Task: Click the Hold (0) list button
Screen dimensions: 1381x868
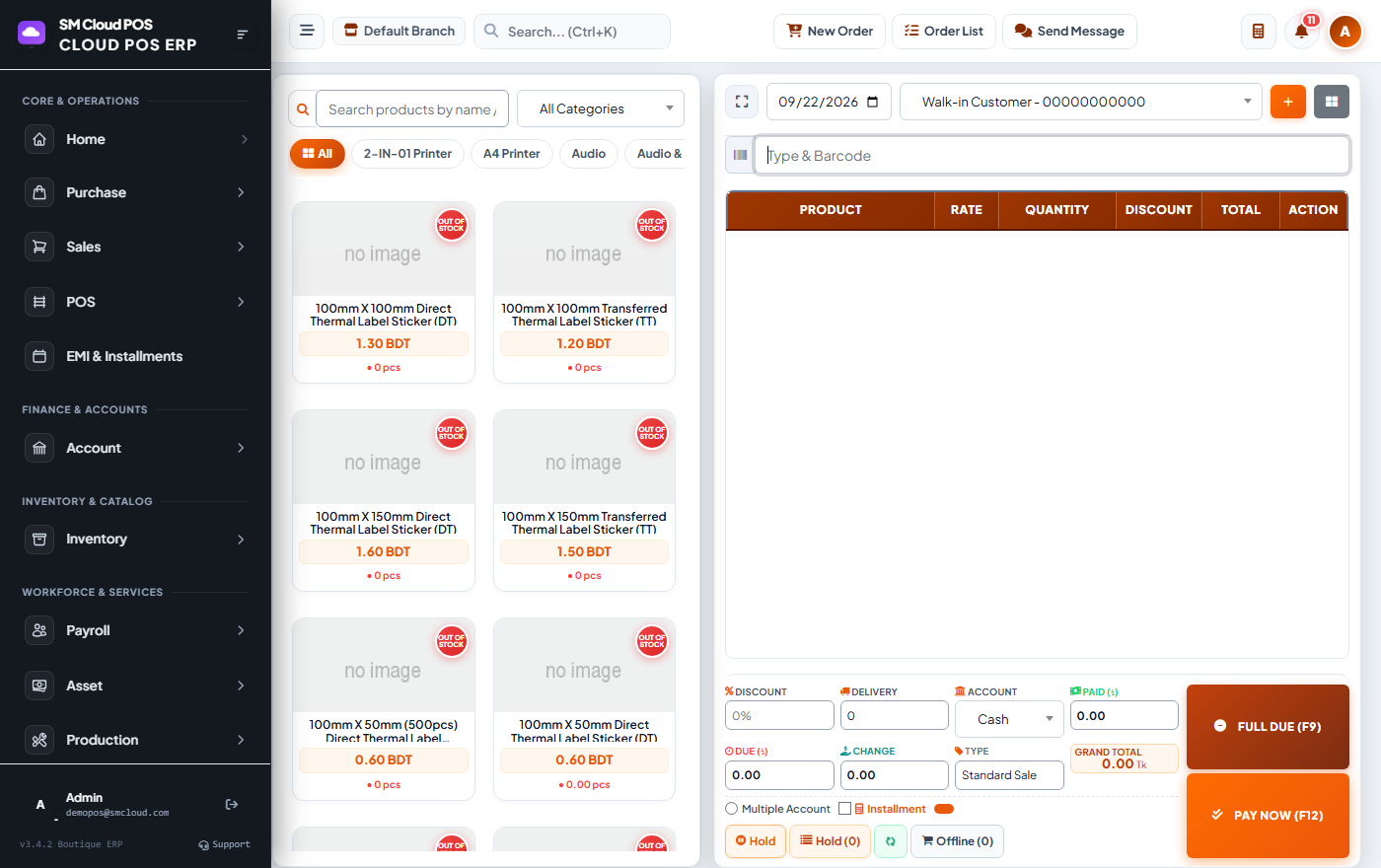Action: click(x=830, y=841)
